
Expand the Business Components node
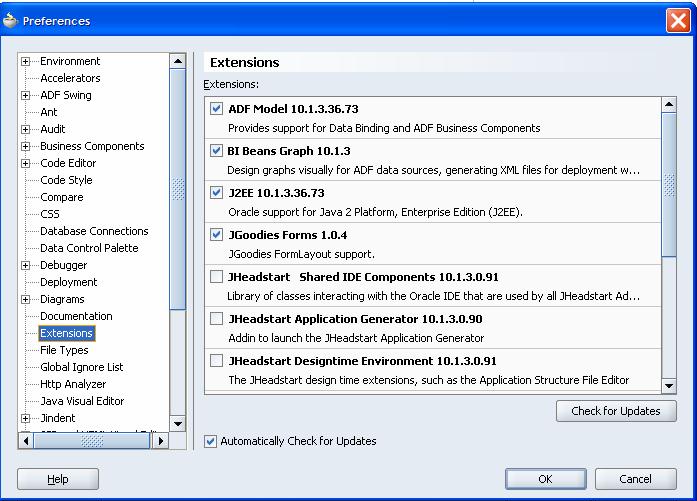pyautogui.click(x=26, y=146)
